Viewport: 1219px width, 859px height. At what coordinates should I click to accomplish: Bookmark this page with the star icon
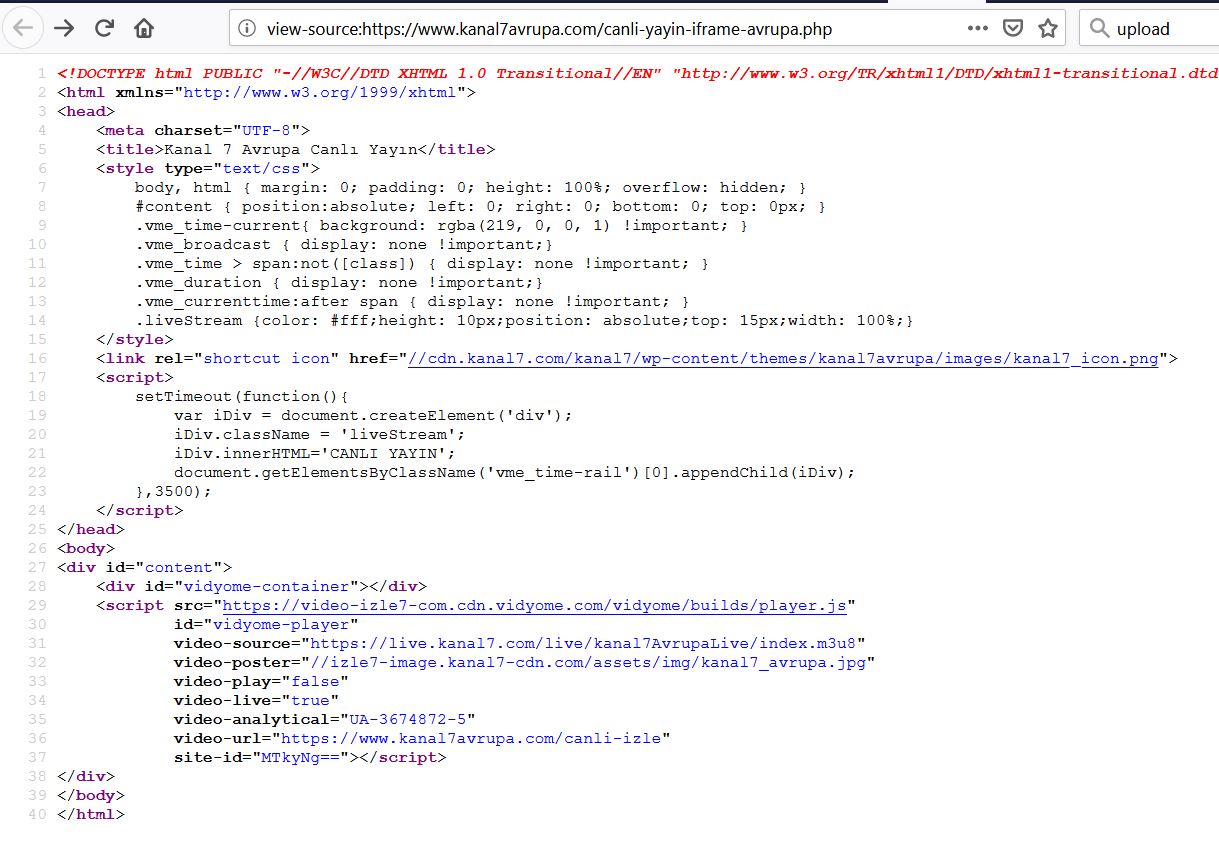1047,28
